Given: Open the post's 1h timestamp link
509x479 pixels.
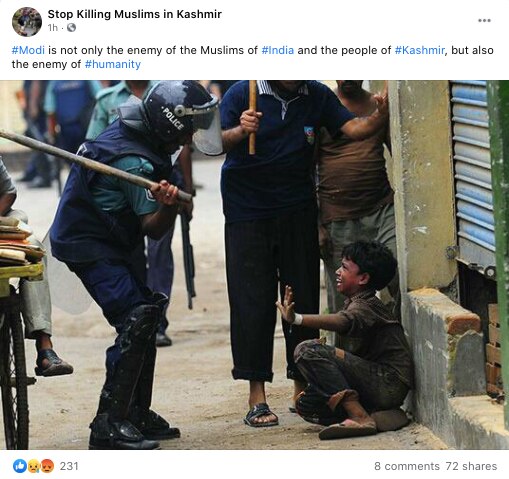Looking at the screenshot, I should point(53,28).
